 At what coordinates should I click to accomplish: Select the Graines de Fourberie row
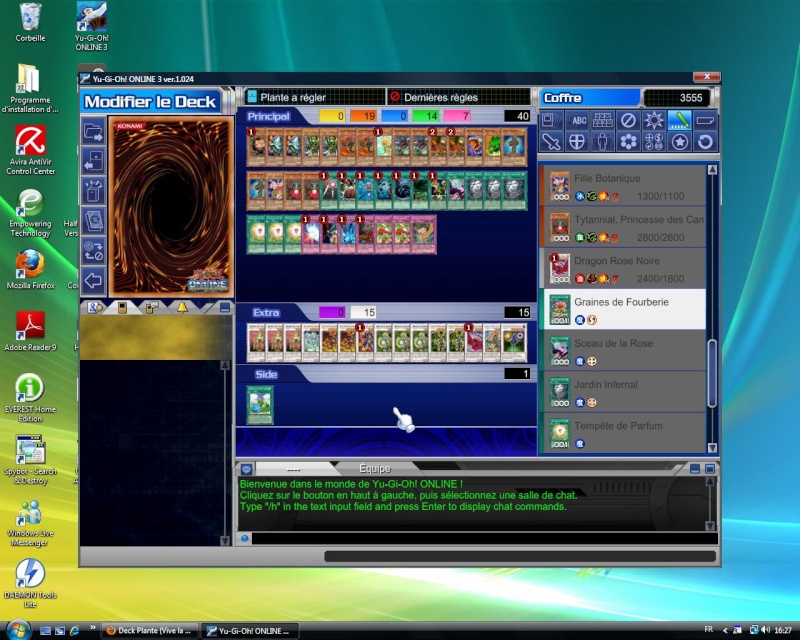tap(622, 309)
